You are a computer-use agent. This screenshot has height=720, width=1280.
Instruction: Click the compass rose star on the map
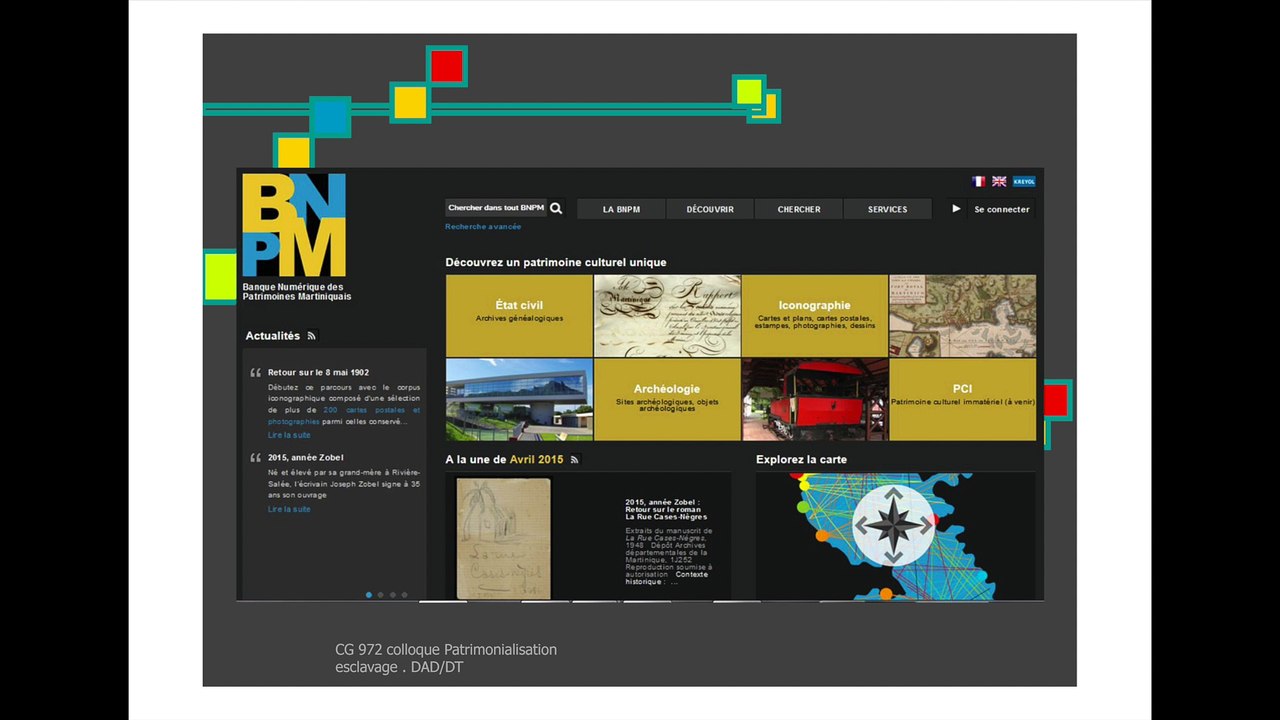click(x=893, y=525)
